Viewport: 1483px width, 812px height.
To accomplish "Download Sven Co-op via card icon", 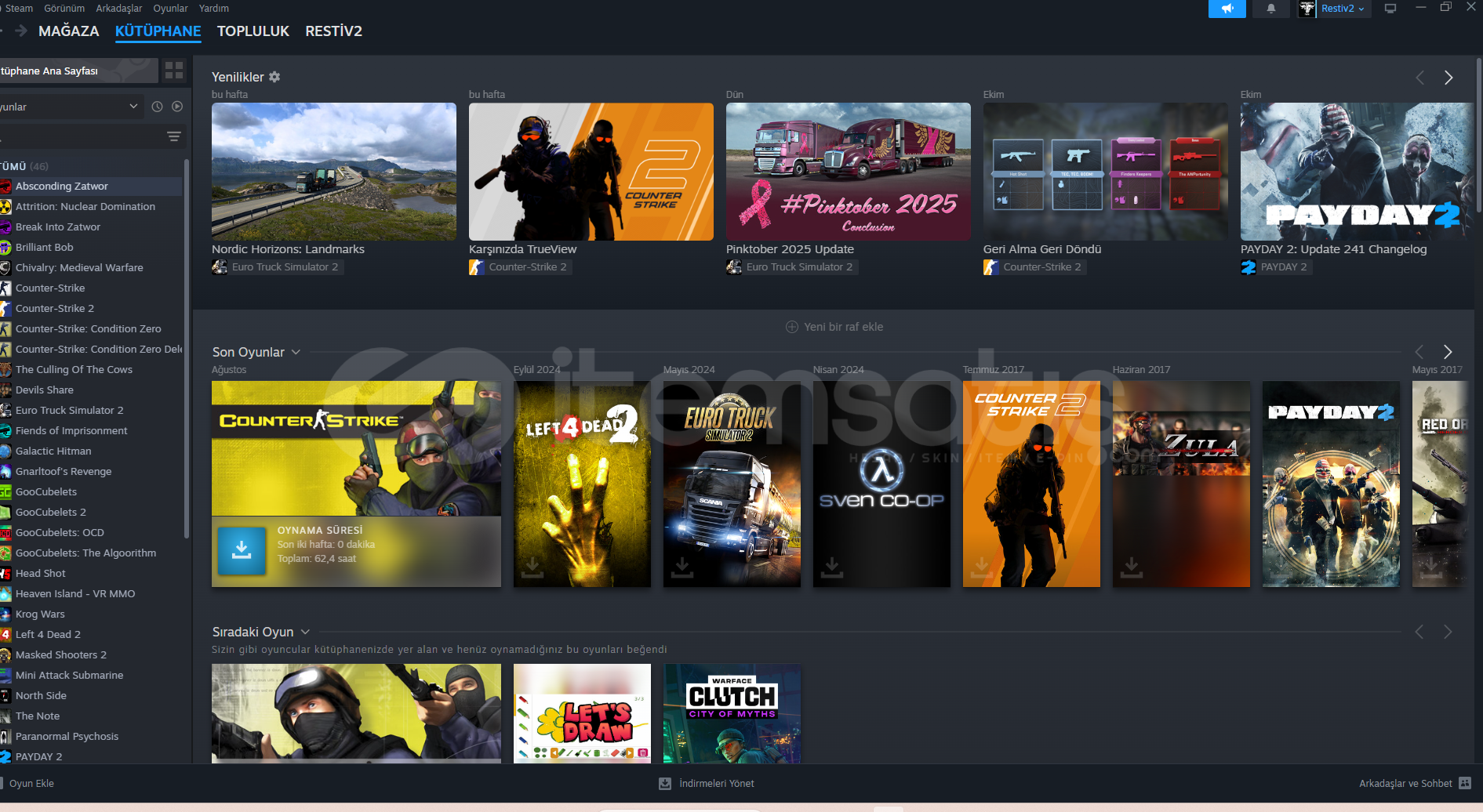I will coord(832,566).
